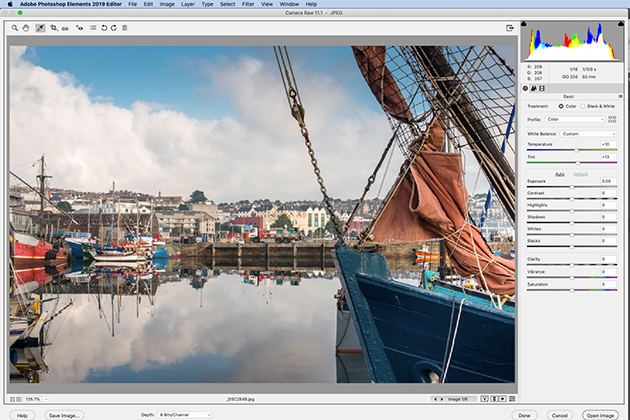Viewport: 630px width, 420px height.
Task: Open the Apple menu
Action: point(10,4)
